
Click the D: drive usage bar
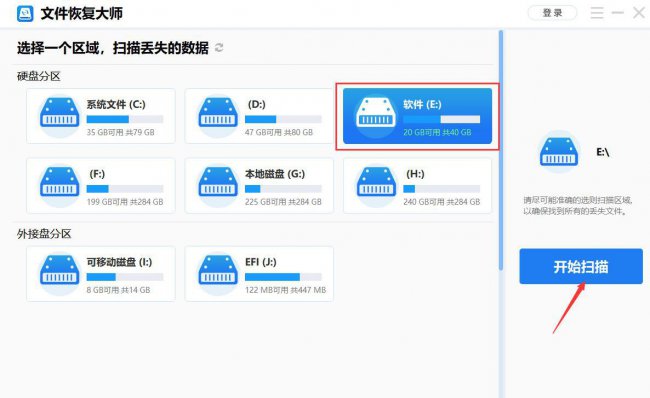click(283, 119)
